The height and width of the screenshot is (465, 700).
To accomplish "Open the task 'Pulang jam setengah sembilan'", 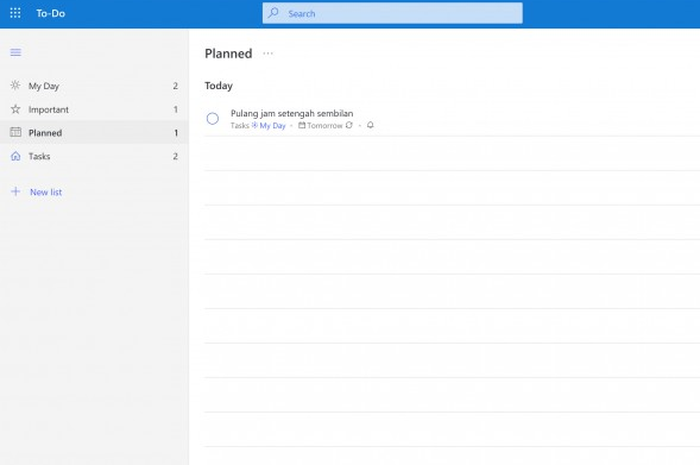I will 452,119.
